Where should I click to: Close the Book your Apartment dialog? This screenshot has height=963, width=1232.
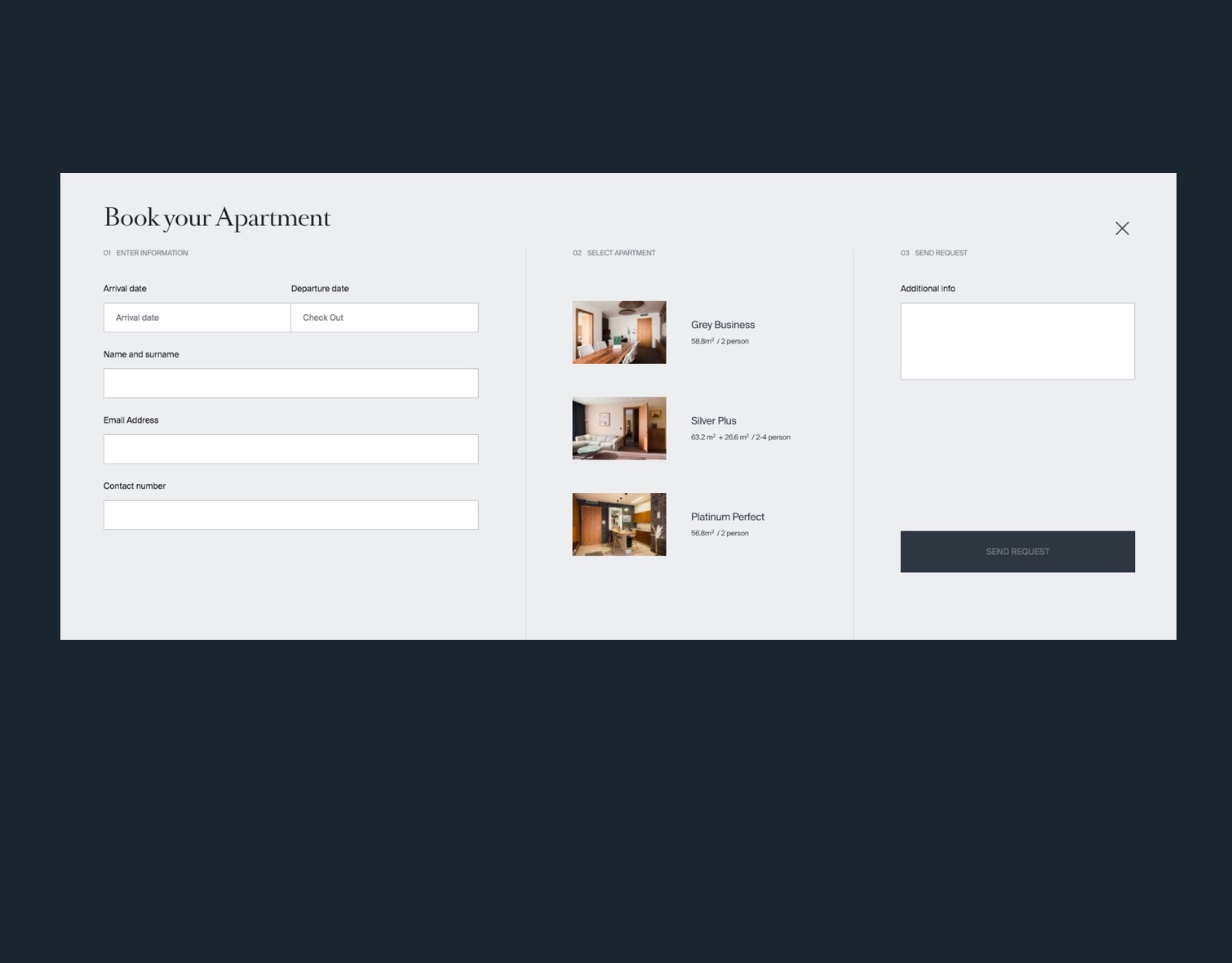coord(1122,229)
